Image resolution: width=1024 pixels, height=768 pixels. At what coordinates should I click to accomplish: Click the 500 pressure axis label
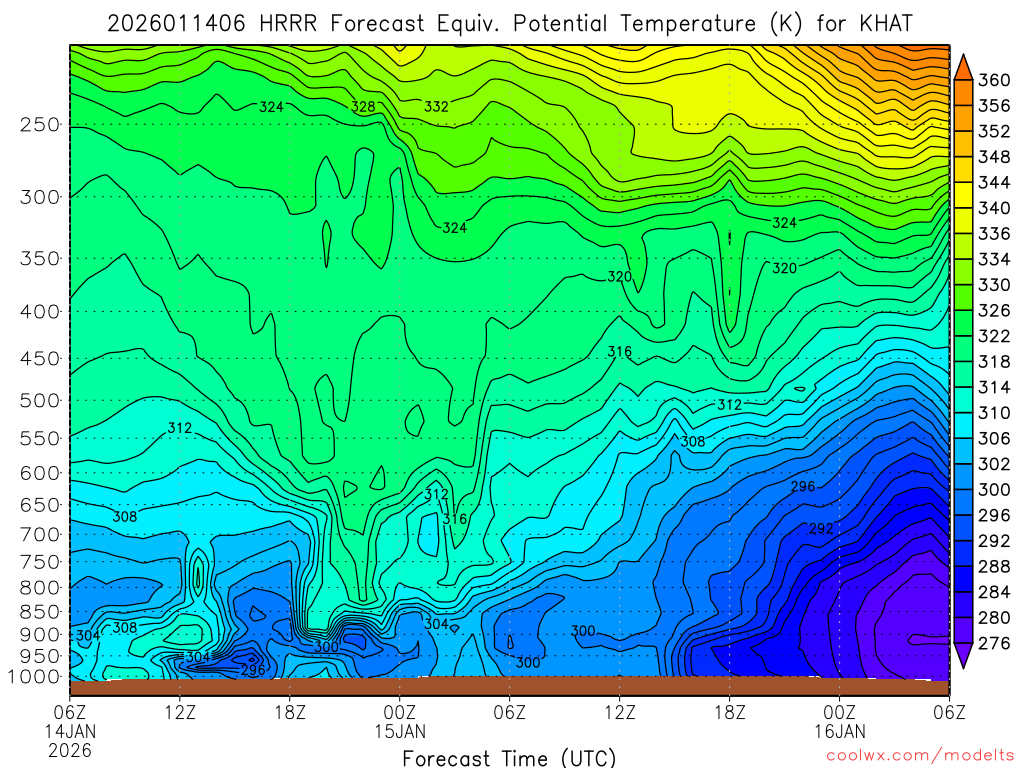(x=40, y=400)
